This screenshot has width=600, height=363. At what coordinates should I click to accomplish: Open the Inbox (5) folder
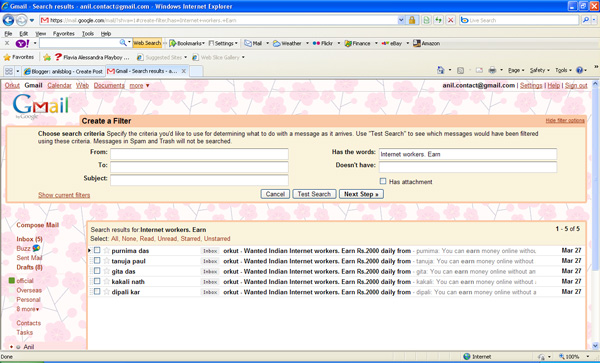pos(29,239)
